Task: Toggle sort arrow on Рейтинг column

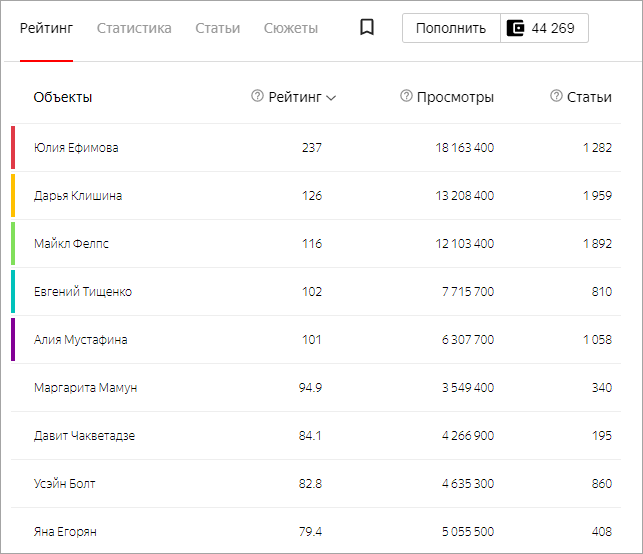Action: coord(331,98)
